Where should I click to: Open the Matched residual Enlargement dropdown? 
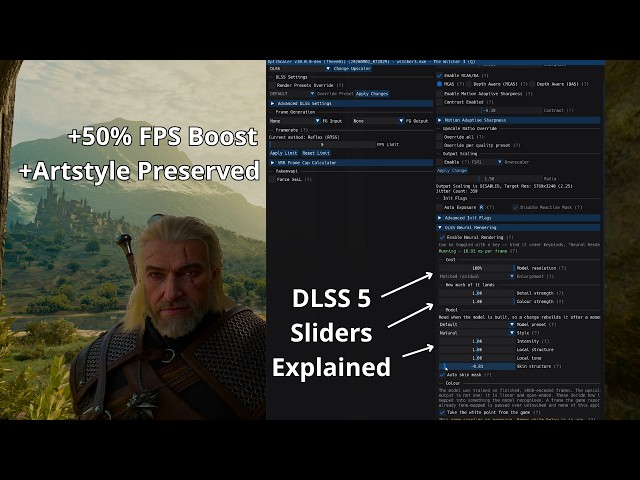[477, 276]
